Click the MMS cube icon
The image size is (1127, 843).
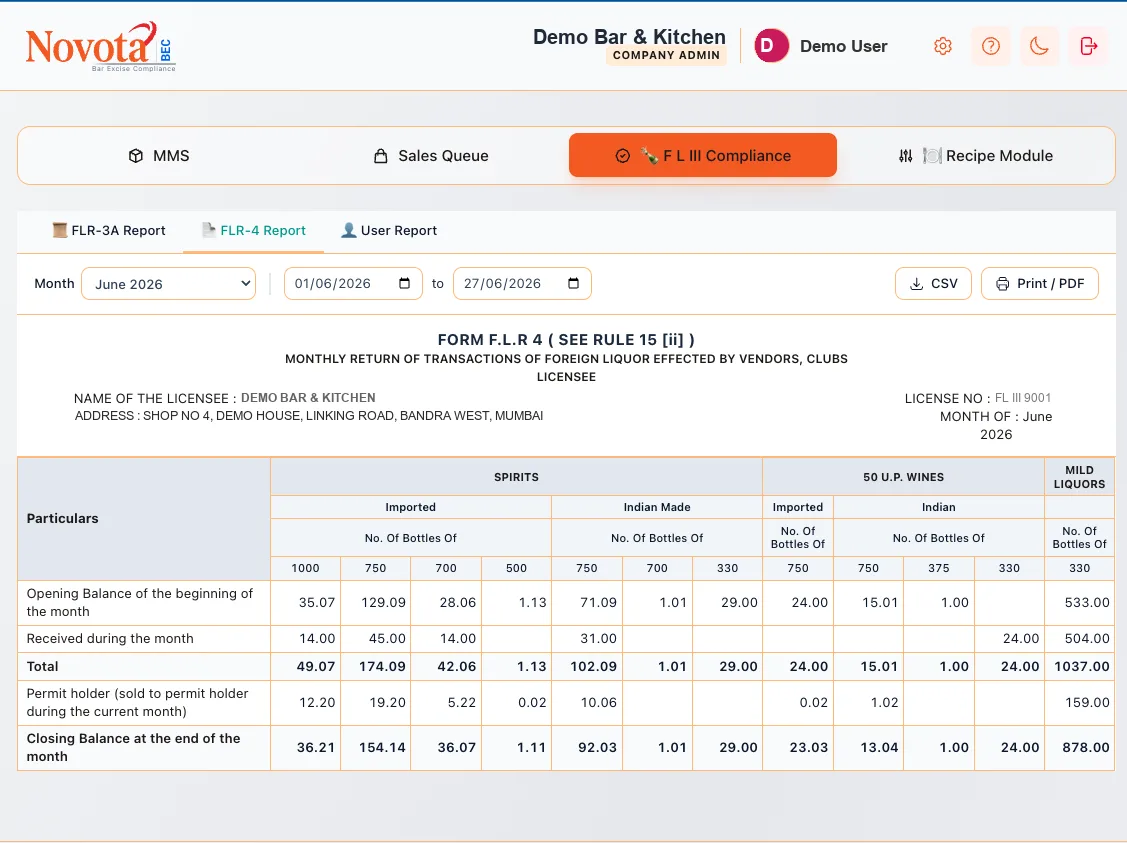point(136,156)
